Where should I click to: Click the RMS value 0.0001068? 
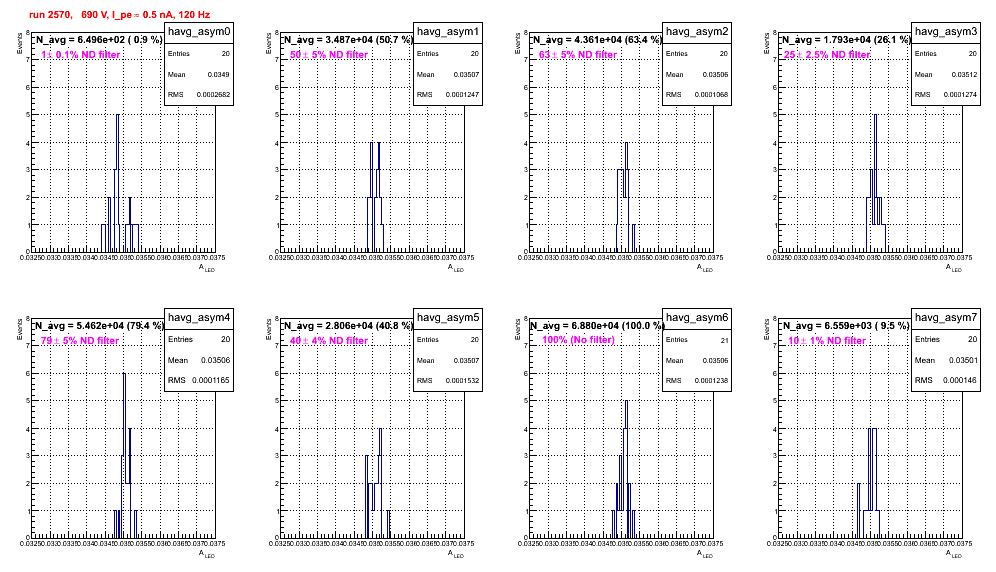(x=711, y=95)
